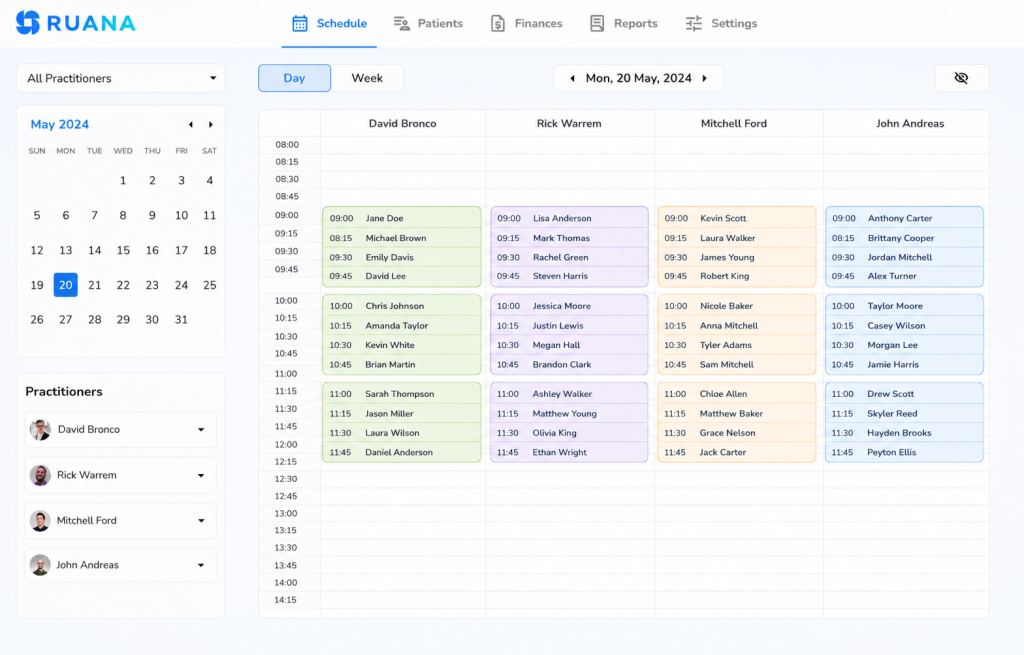Screen dimensions: 1024x655
Task: Open Steven Harris 09:45 appointment
Action: coord(569,276)
